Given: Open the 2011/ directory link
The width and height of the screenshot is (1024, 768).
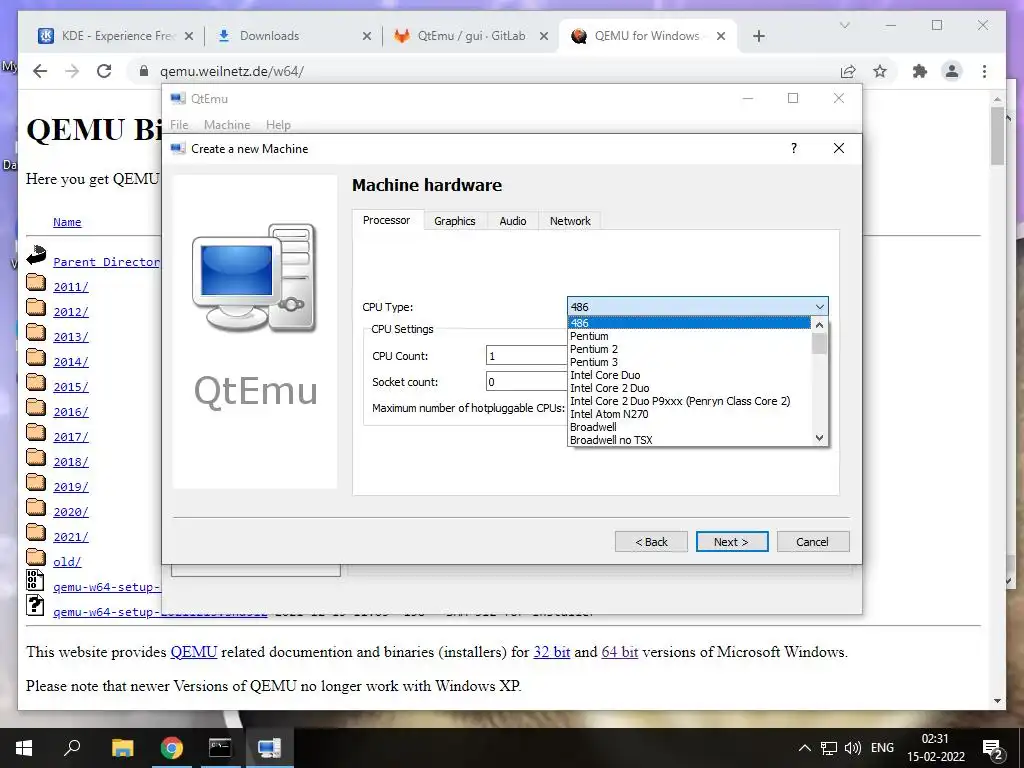Looking at the screenshot, I should (71, 286).
